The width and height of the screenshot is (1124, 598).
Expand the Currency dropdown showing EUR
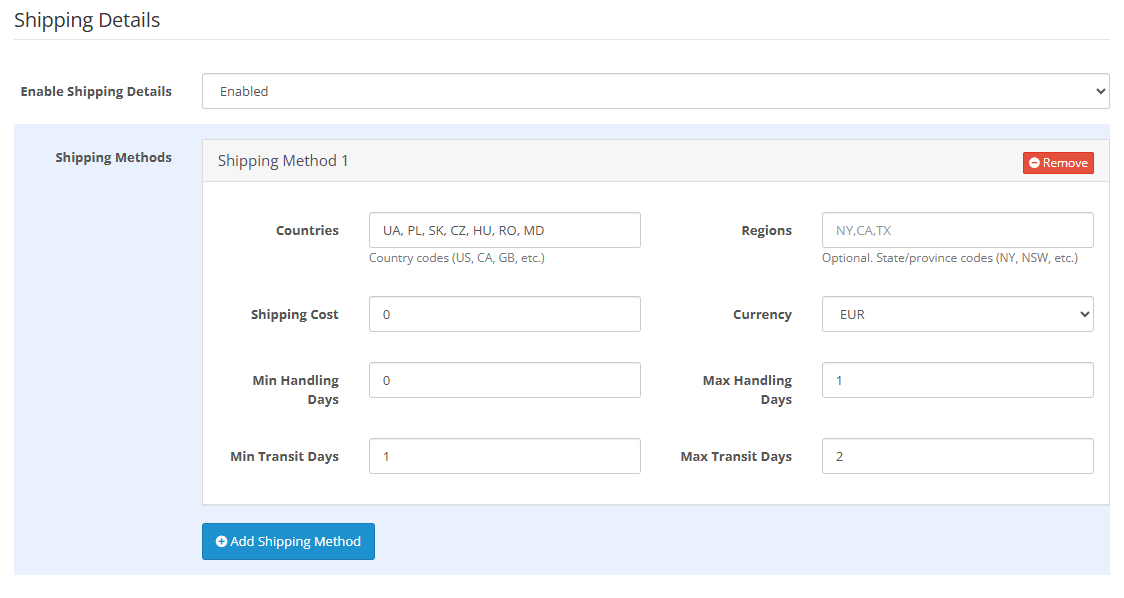[x=957, y=314]
